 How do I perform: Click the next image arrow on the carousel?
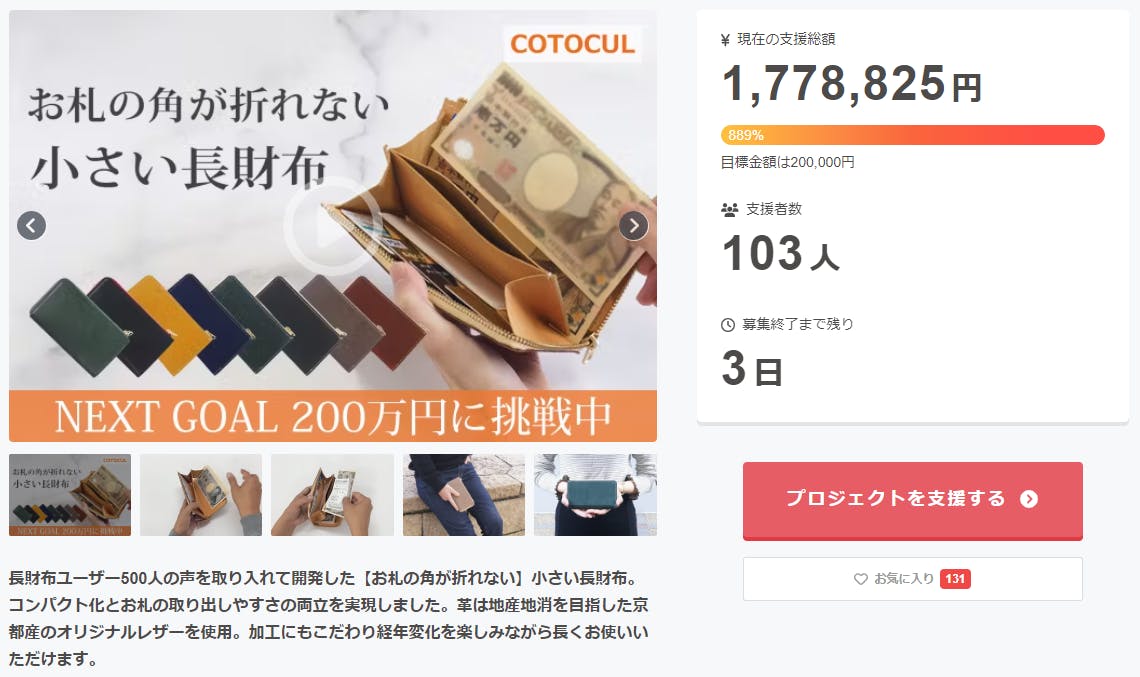633,226
